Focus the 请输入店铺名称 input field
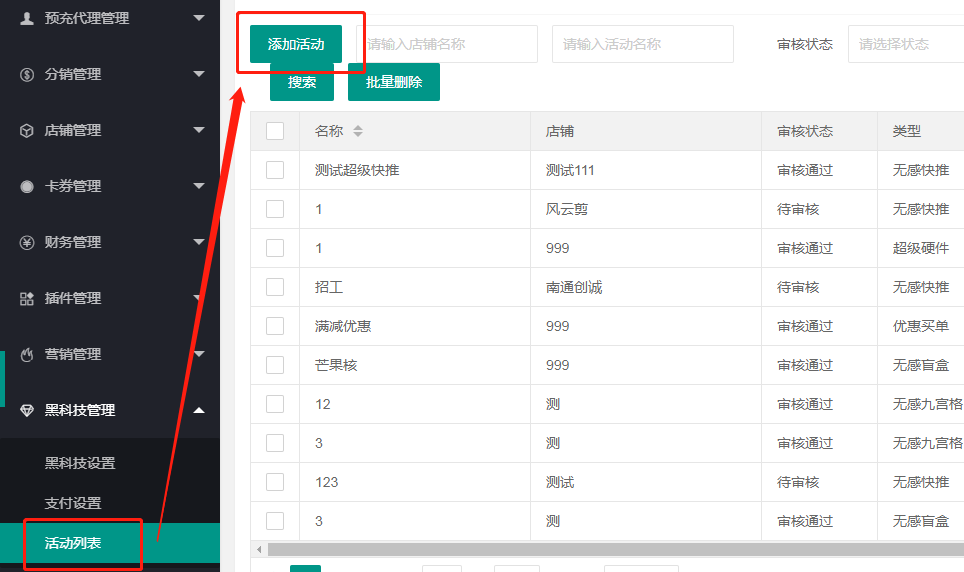Image resolution: width=964 pixels, height=572 pixels. [x=447, y=44]
